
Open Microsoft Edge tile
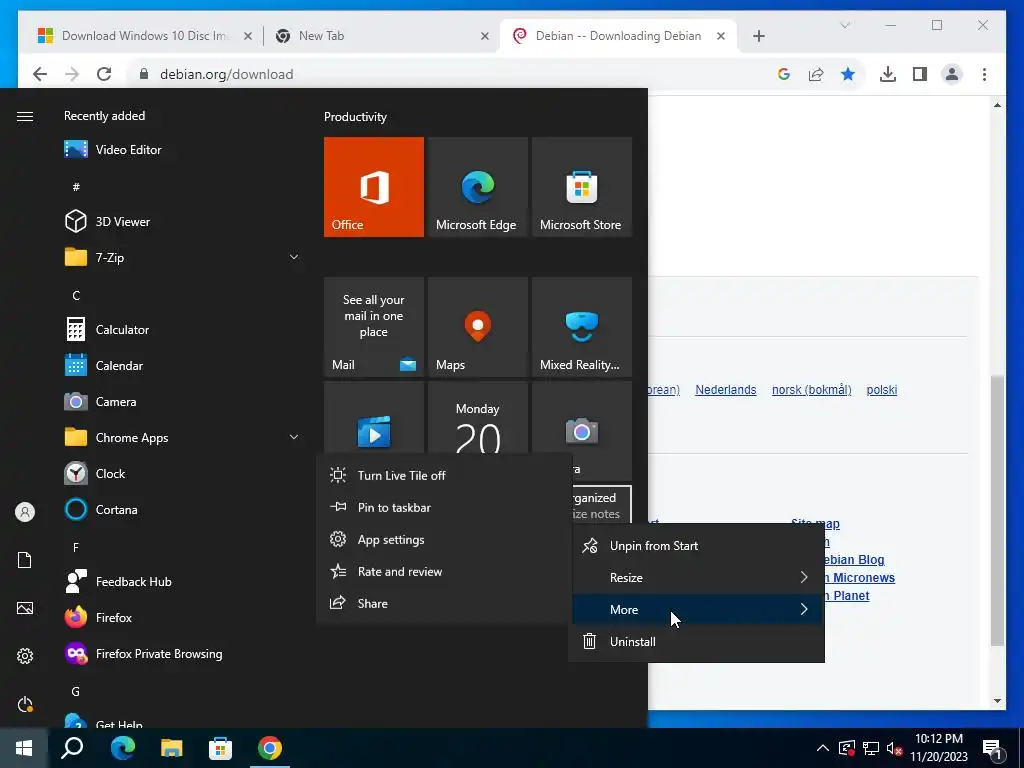click(477, 187)
